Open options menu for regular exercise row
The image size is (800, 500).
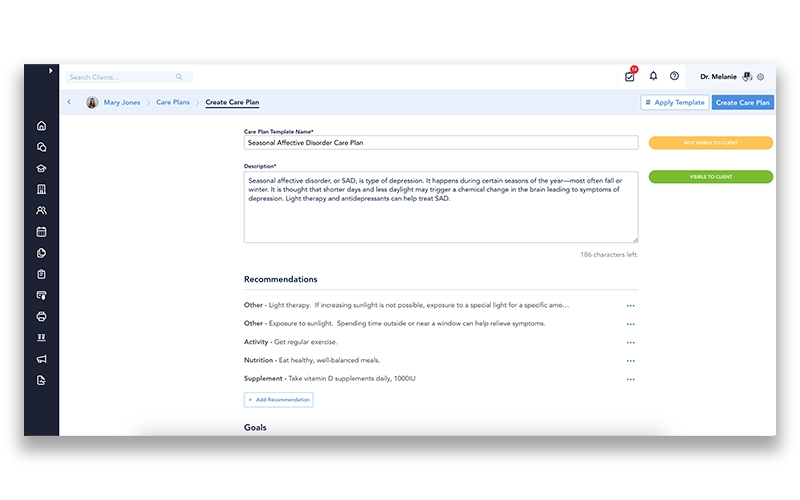(631, 342)
